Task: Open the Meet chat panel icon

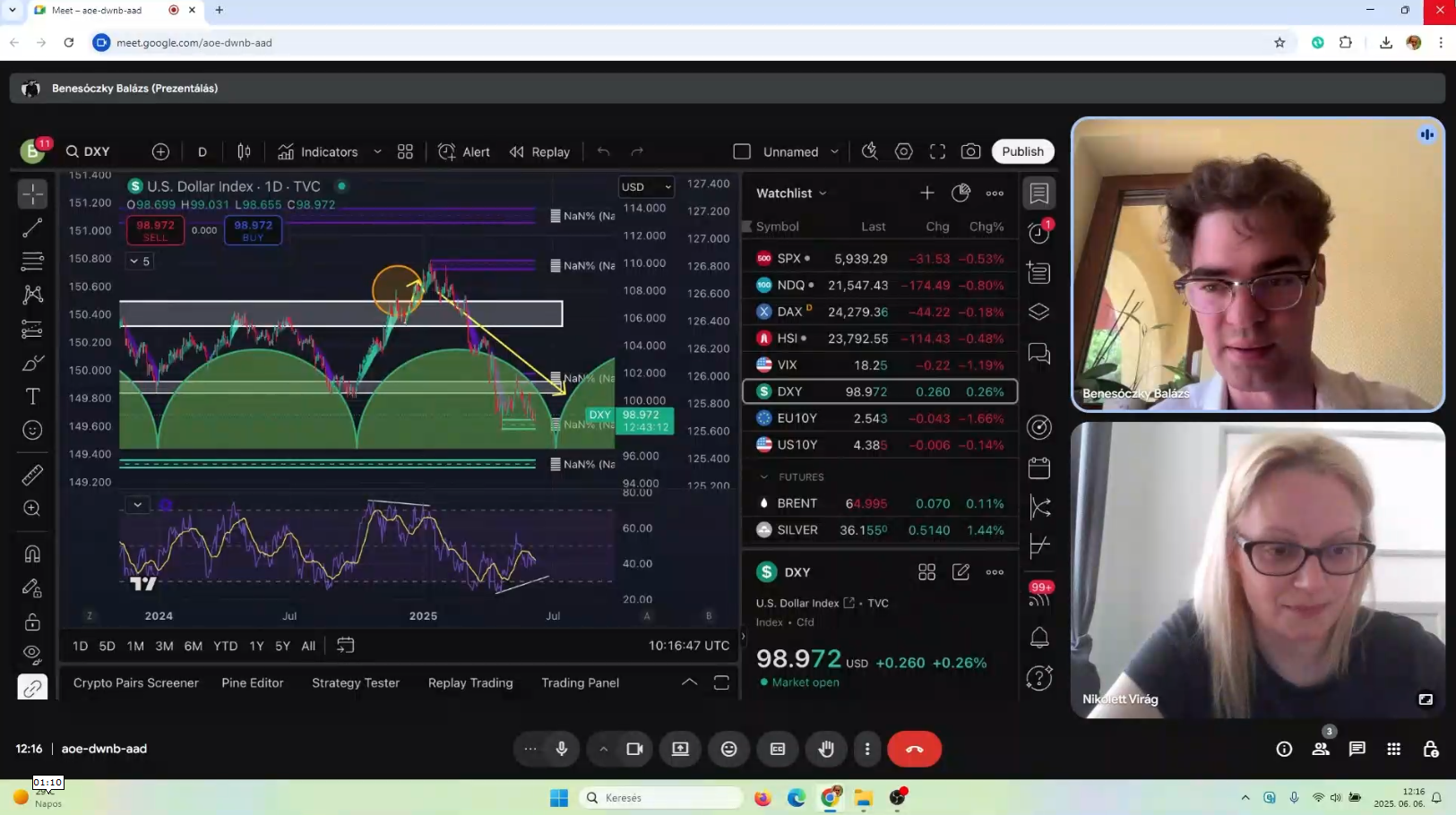Action: point(1357,749)
